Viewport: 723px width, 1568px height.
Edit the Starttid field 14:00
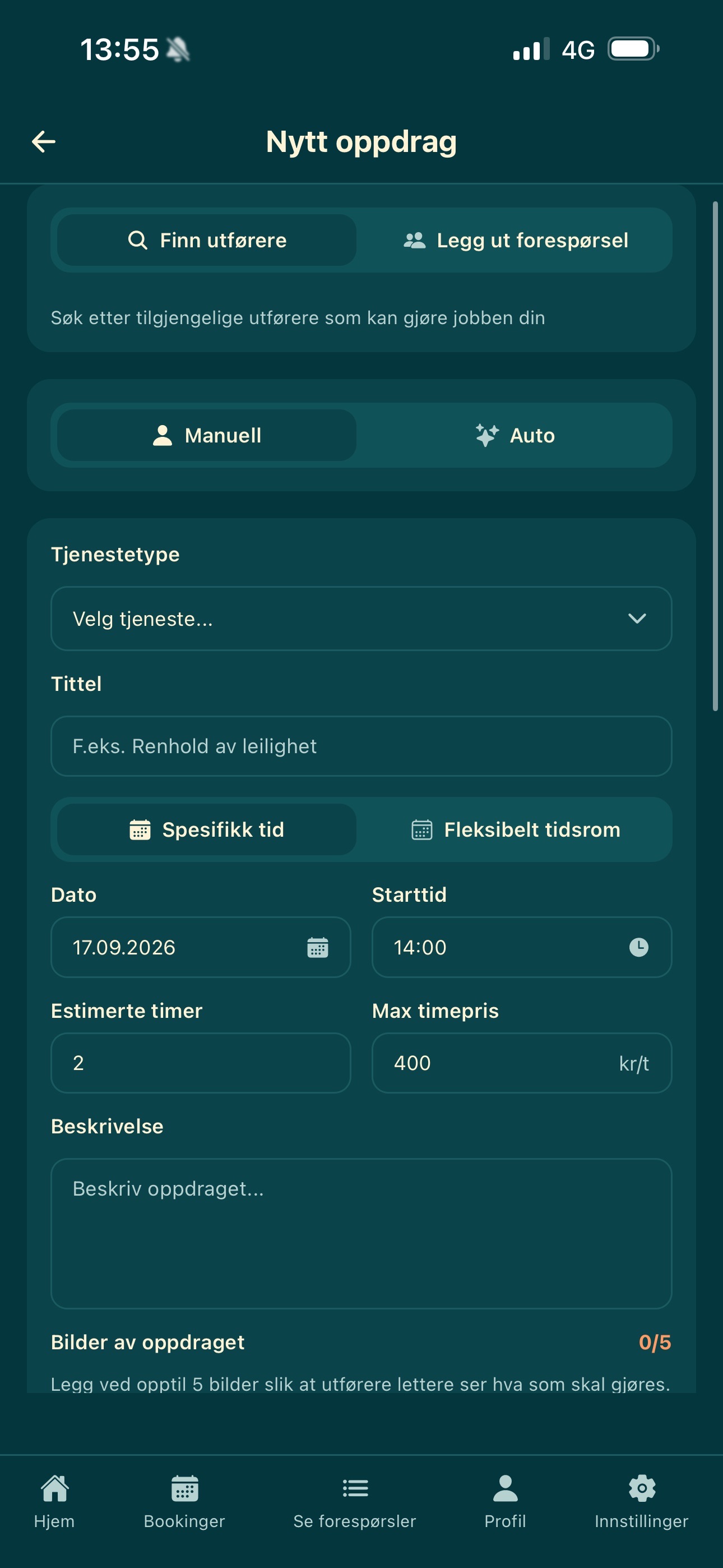[x=522, y=947]
